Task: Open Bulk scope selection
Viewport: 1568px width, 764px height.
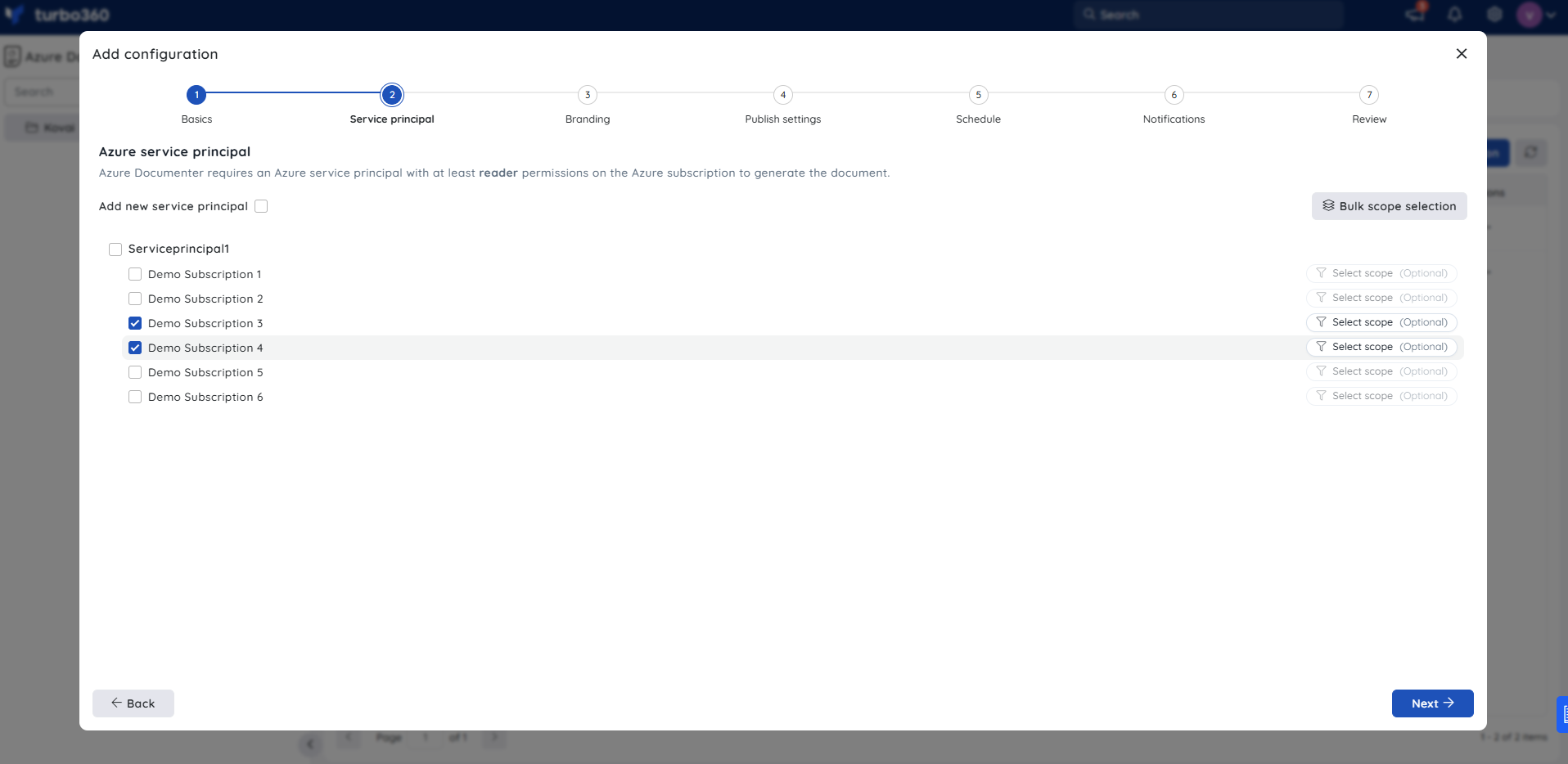Action: click(1390, 206)
